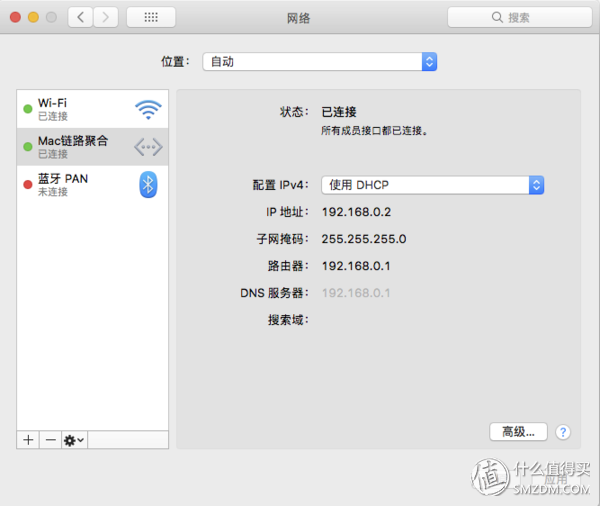The width and height of the screenshot is (600, 506).
Task: Click red status dot of 蓝牙 PAN
Action: pos(28,185)
